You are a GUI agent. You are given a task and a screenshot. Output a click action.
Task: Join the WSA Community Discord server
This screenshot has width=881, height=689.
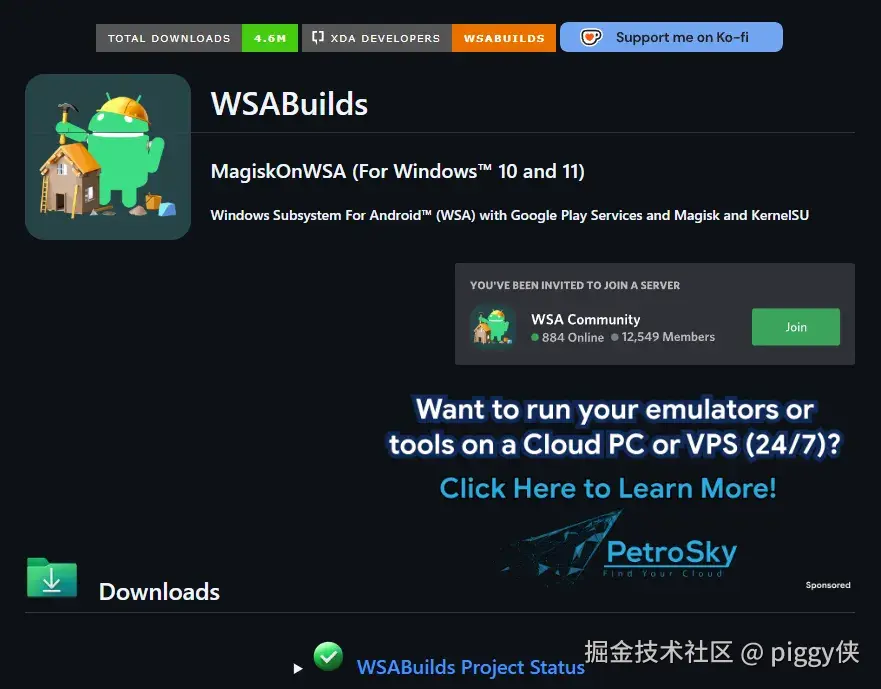point(796,327)
